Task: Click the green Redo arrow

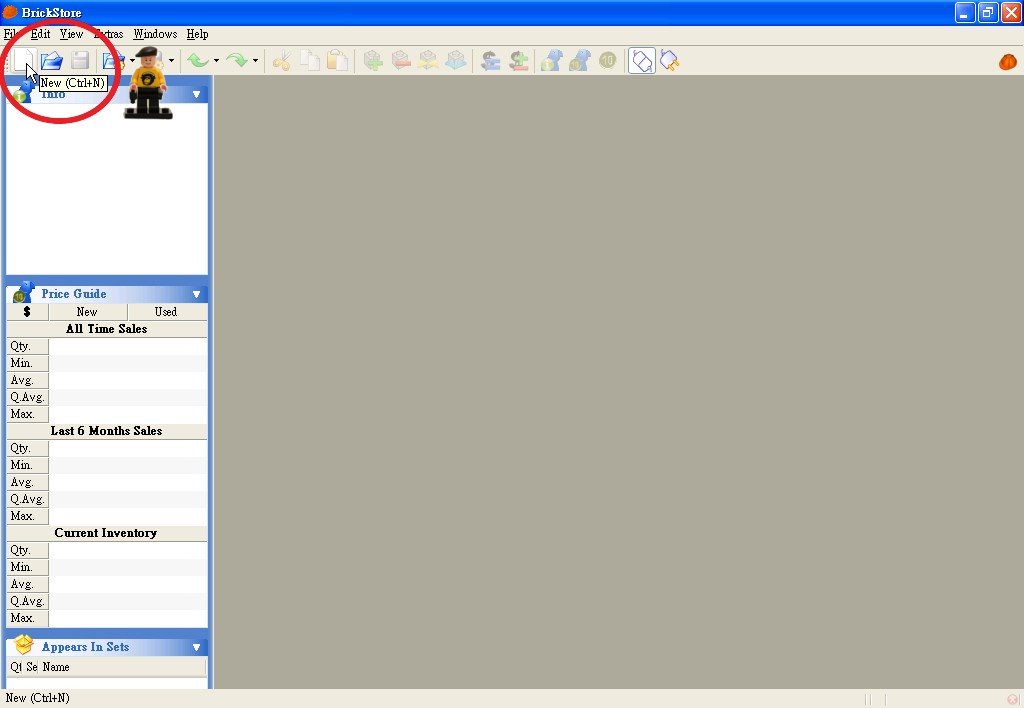Action: pyautogui.click(x=236, y=61)
